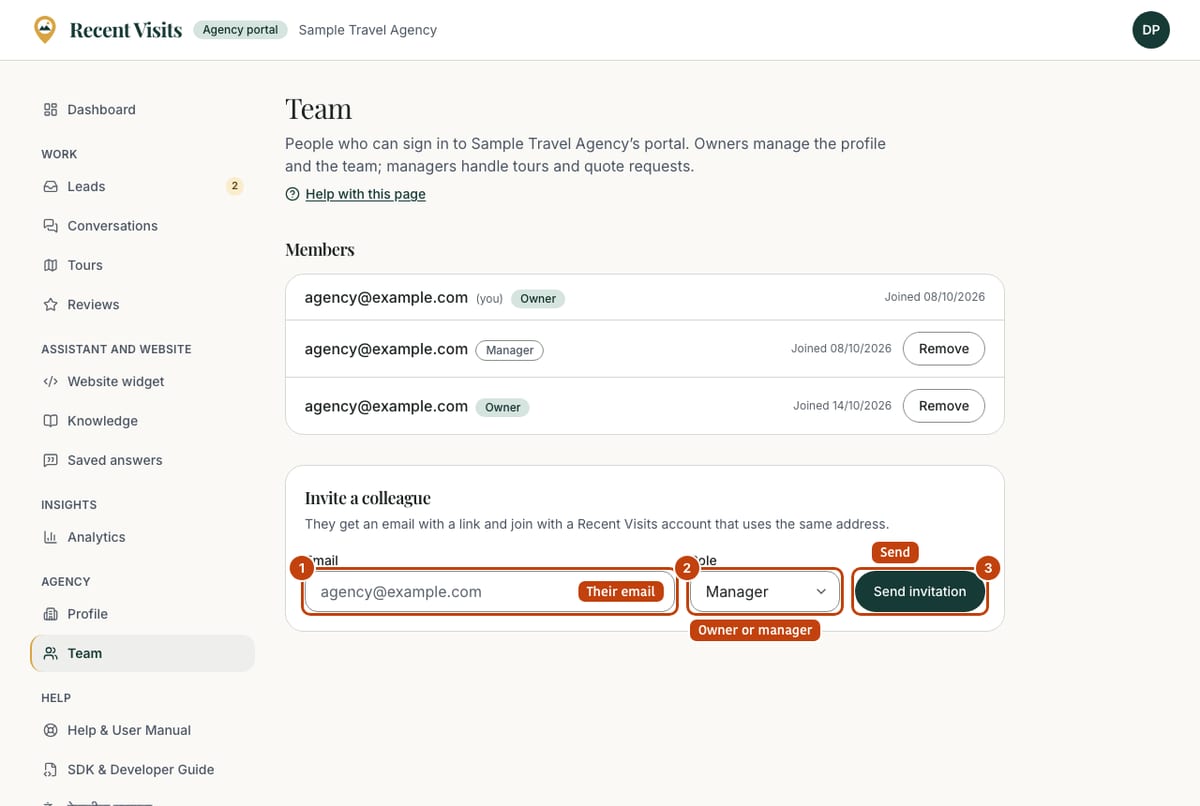Open the DP user avatar menu
The width and height of the screenshot is (1200, 806).
pos(1151,30)
